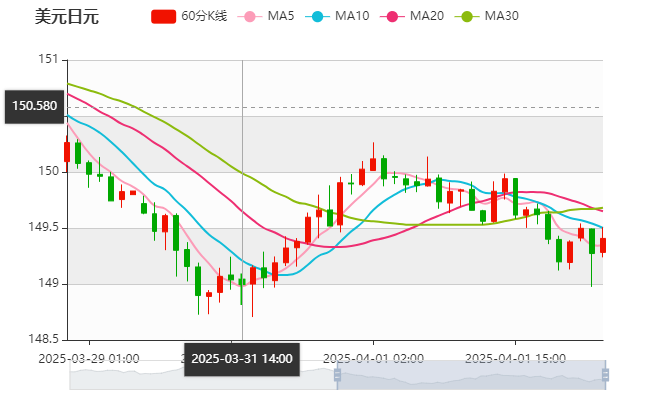The height and width of the screenshot is (400, 670).
Task: Click the light selected range of zoom slider
Action: tap(470, 376)
